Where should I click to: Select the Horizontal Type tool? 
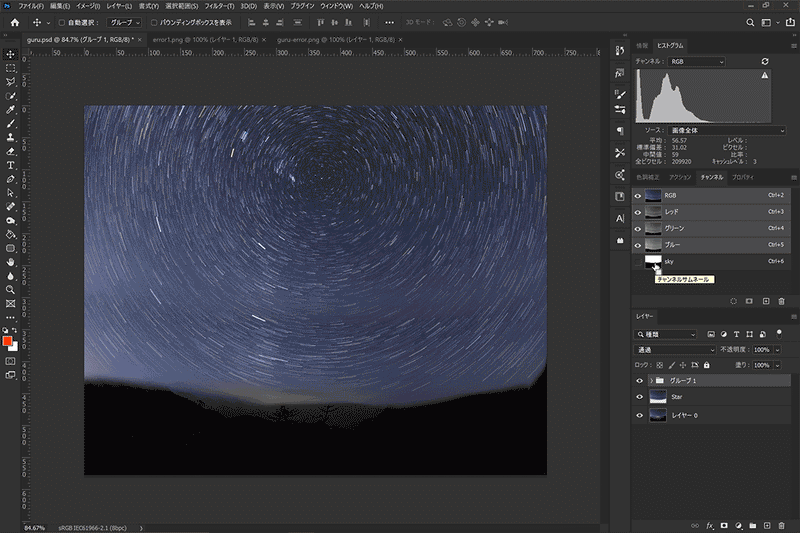click(10, 165)
